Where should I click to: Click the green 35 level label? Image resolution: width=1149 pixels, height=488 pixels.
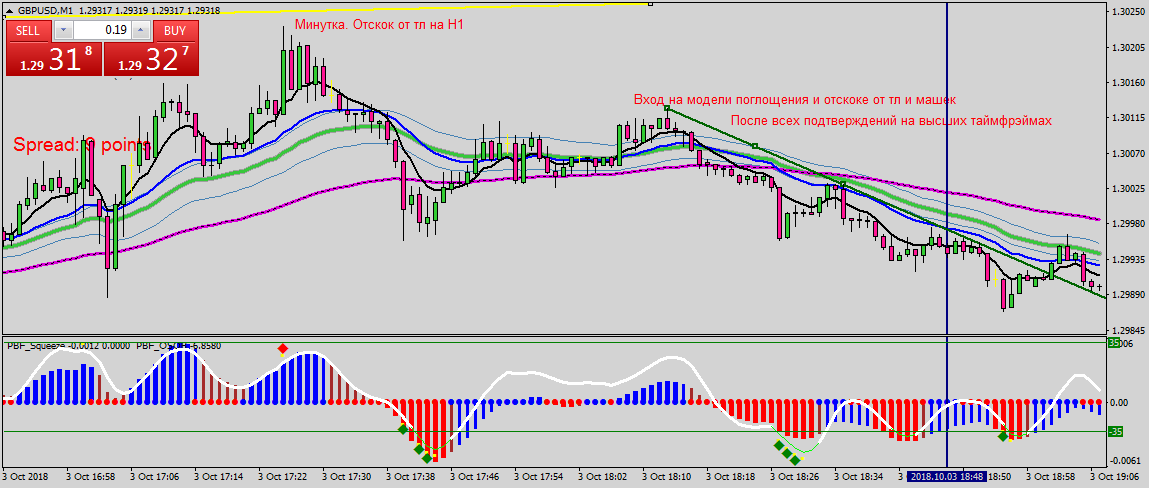click(x=1114, y=342)
